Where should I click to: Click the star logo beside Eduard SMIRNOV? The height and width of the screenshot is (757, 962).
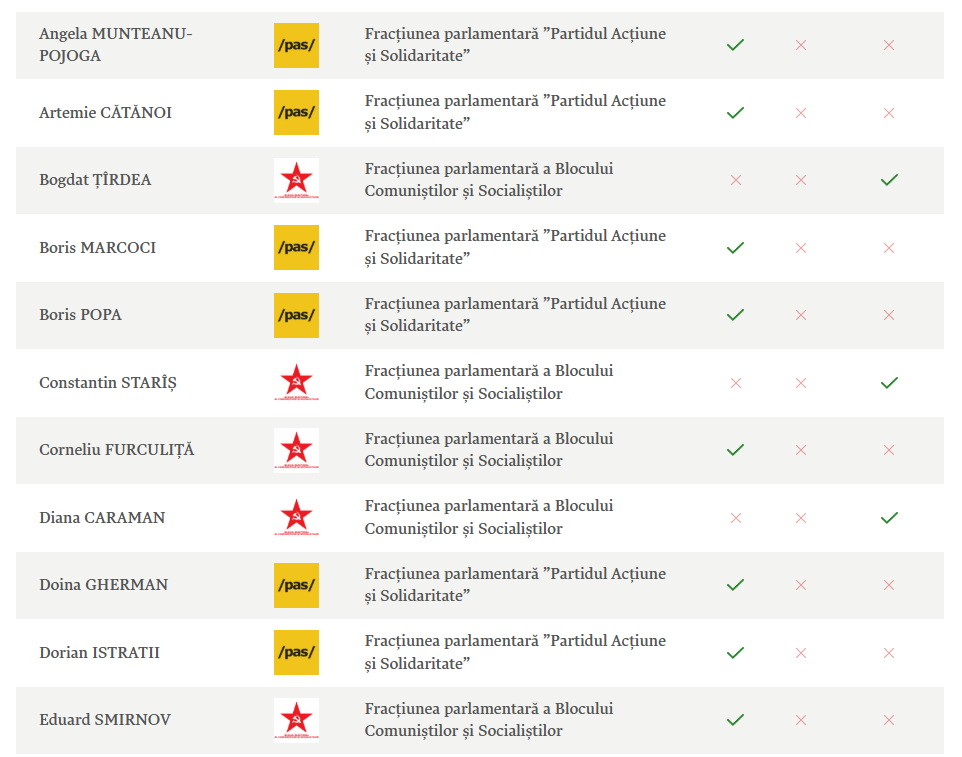point(296,720)
